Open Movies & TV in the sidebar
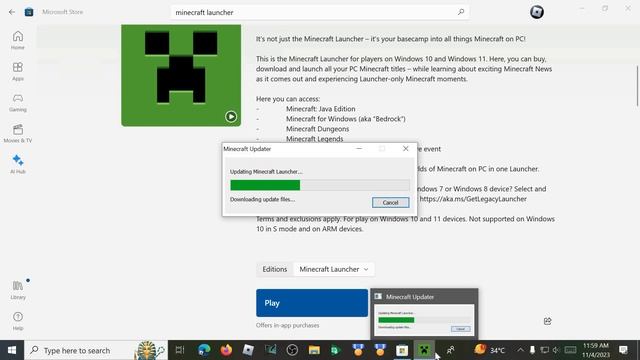640x360 pixels. 18,133
